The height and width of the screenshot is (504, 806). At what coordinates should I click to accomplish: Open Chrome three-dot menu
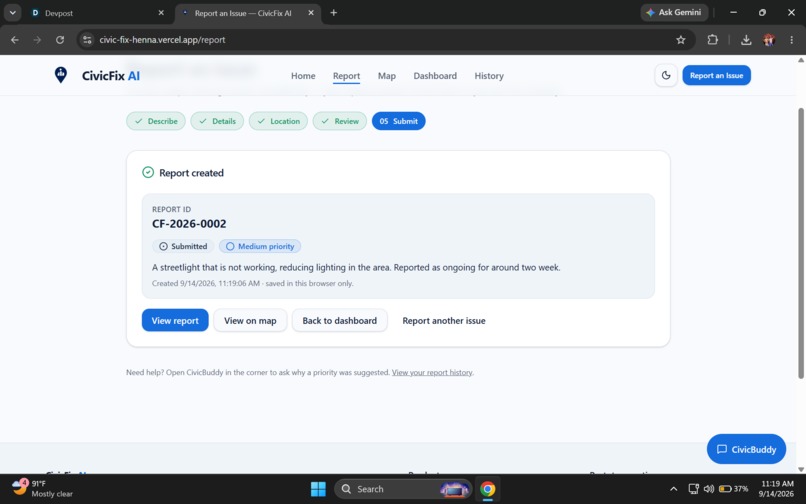pyautogui.click(x=792, y=40)
